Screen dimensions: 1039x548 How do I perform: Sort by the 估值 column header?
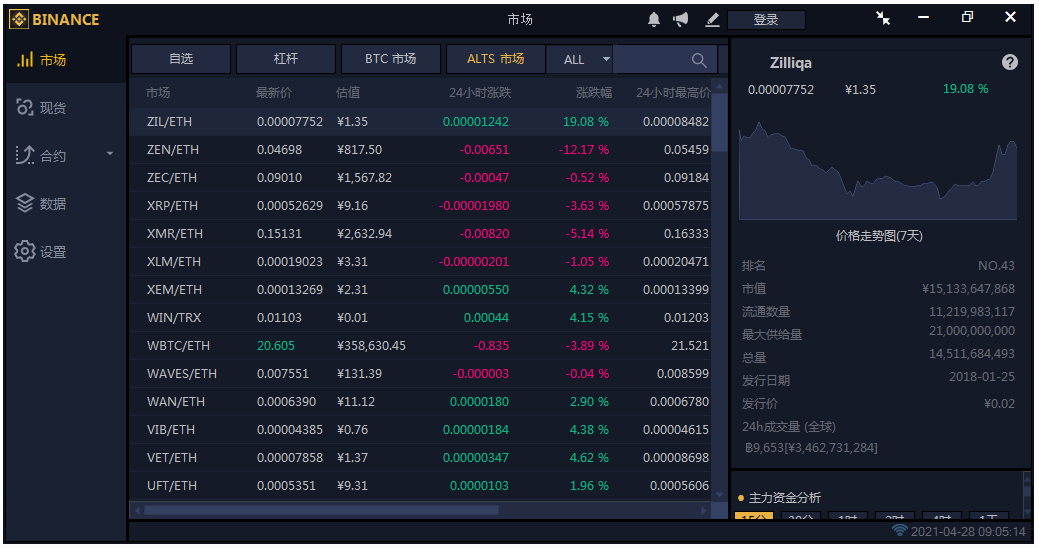pyautogui.click(x=348, y=93)
